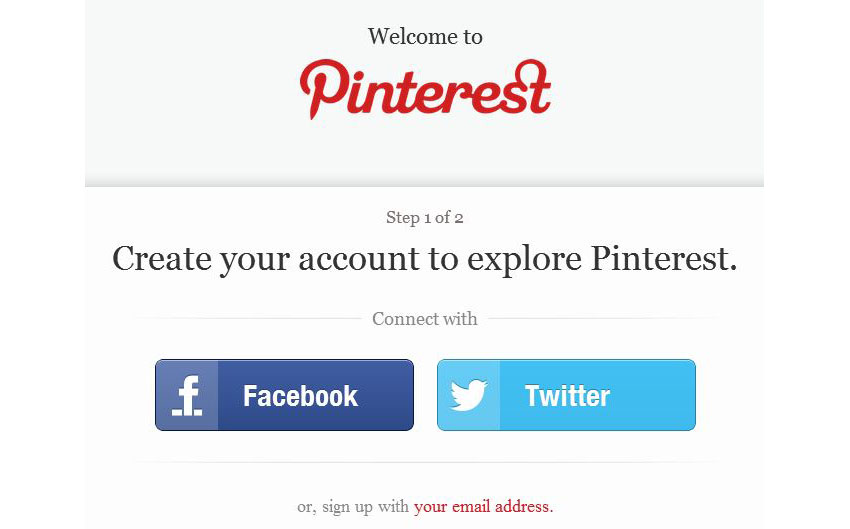The width and height of the screenshot is (850, 529).
Task: Click the 'Step 1 of 2' indicator
Action: (x=424, y=218)
